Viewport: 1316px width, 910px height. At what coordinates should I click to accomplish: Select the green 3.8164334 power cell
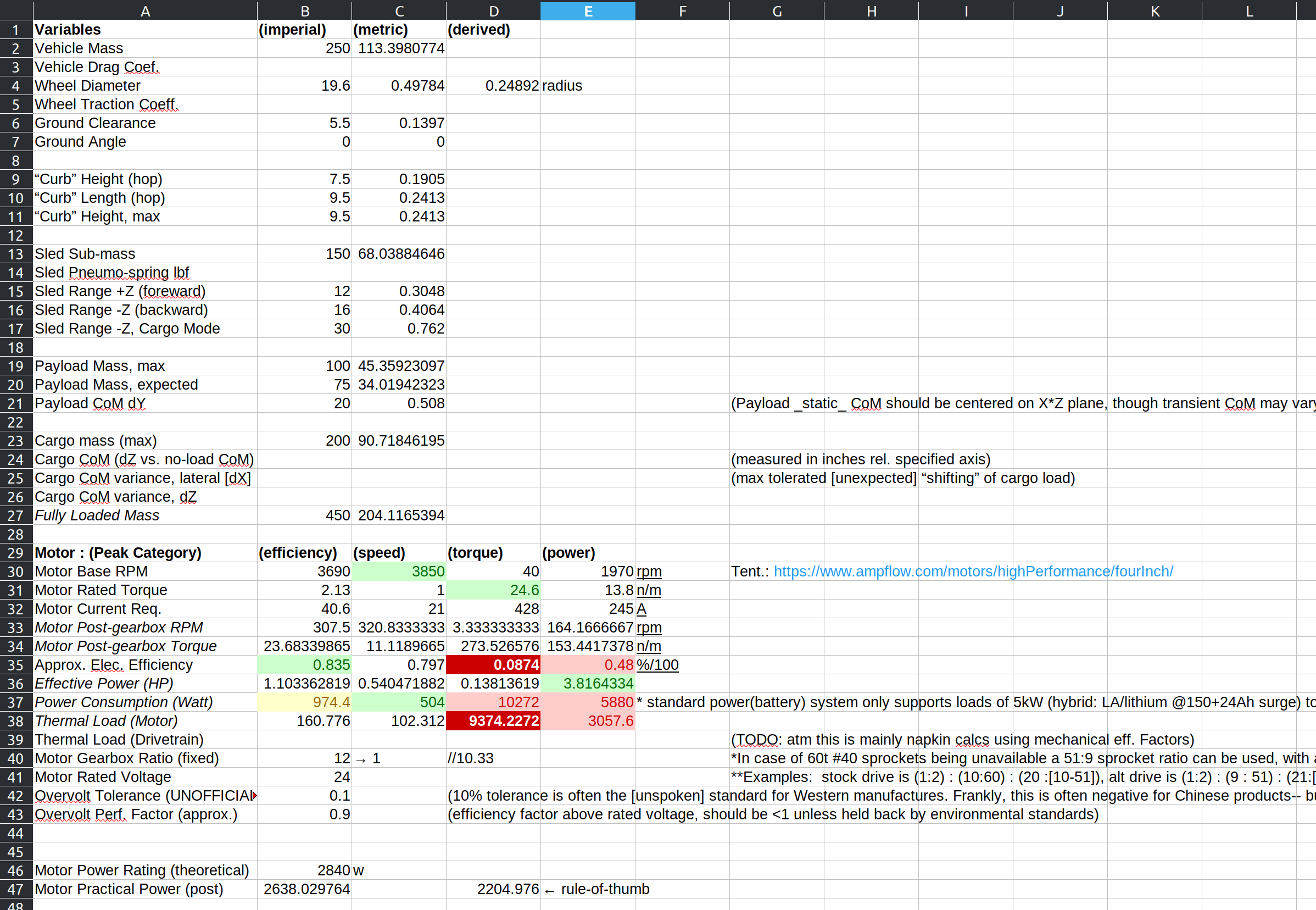click(x=588, y=684)
